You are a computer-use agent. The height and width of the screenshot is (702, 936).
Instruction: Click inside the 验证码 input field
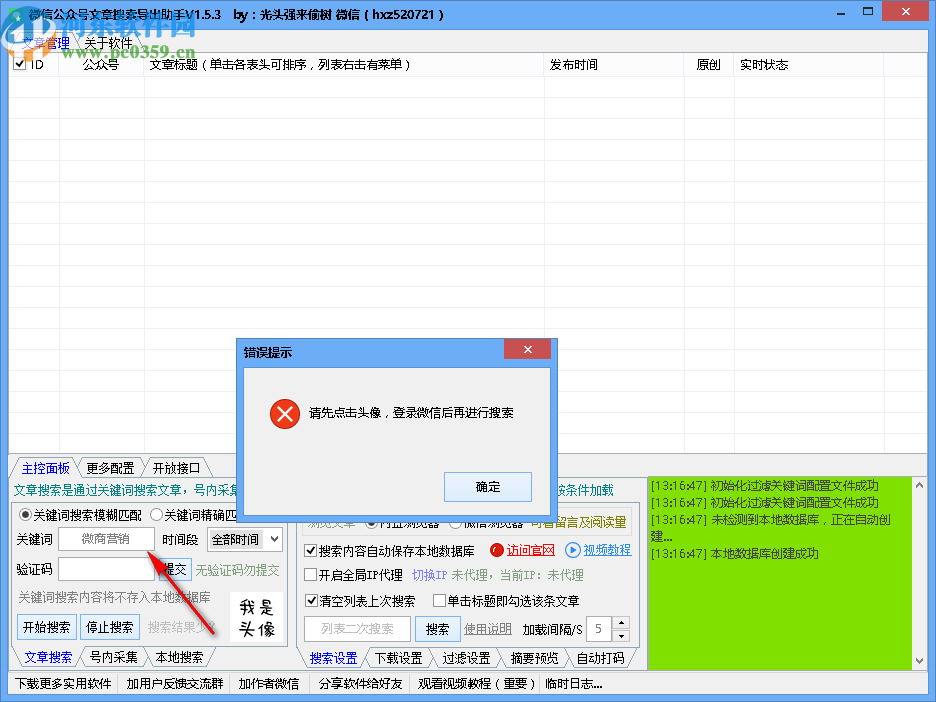[x=106, y=569]
